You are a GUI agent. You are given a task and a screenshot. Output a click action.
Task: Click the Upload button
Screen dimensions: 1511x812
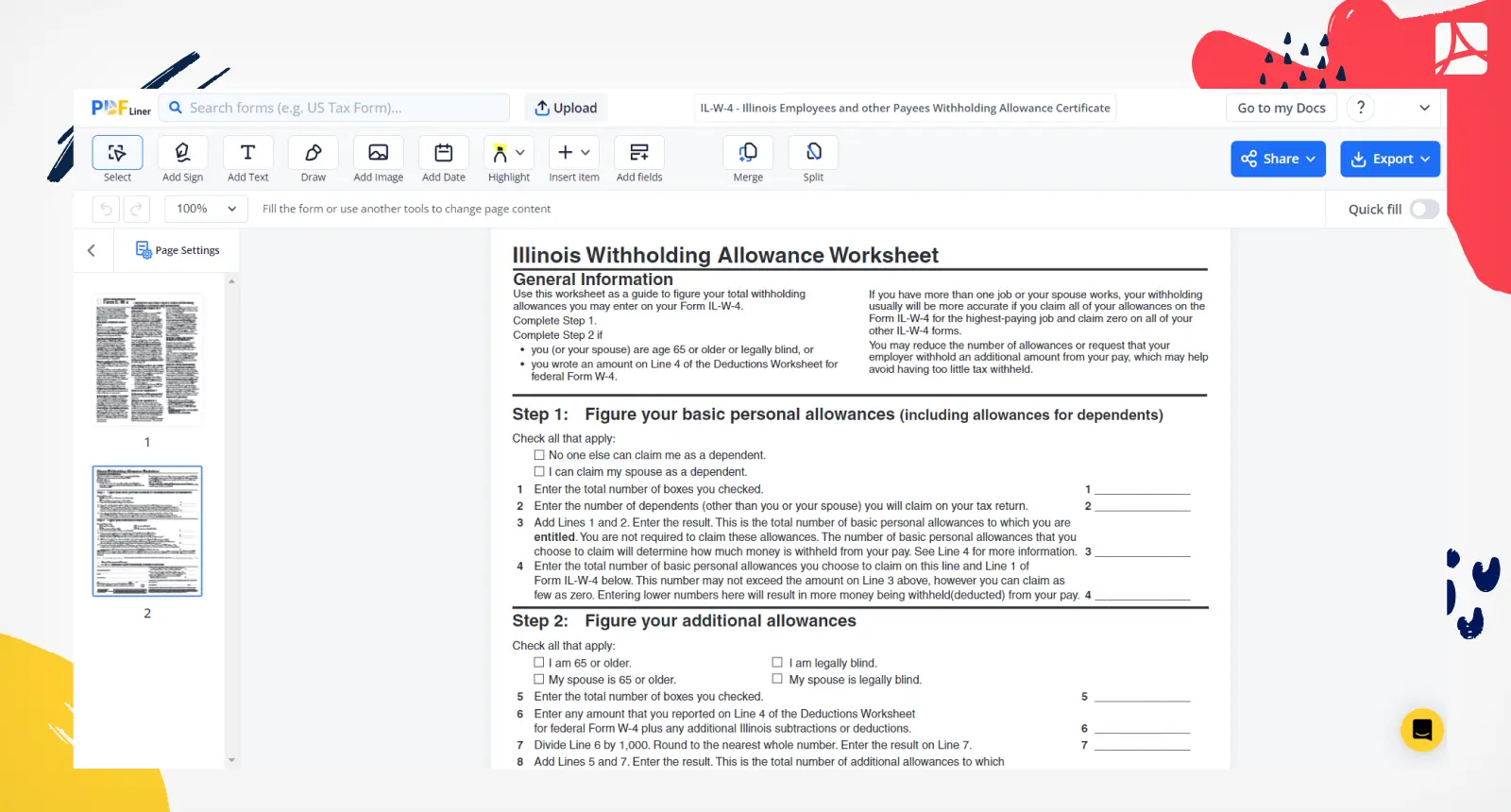coord(566,108)
